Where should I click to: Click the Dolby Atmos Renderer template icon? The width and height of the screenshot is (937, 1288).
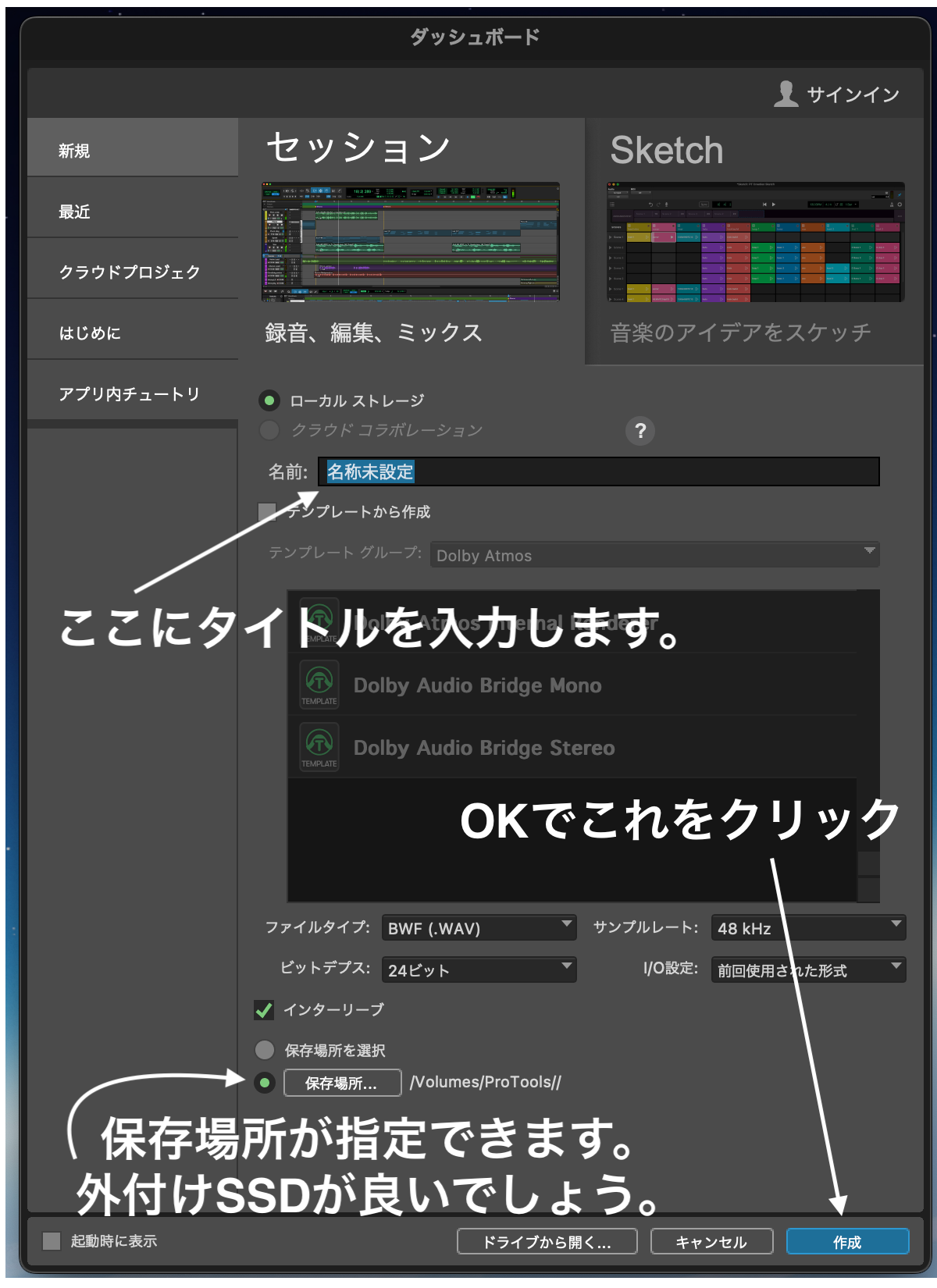(x=319, y=621)
